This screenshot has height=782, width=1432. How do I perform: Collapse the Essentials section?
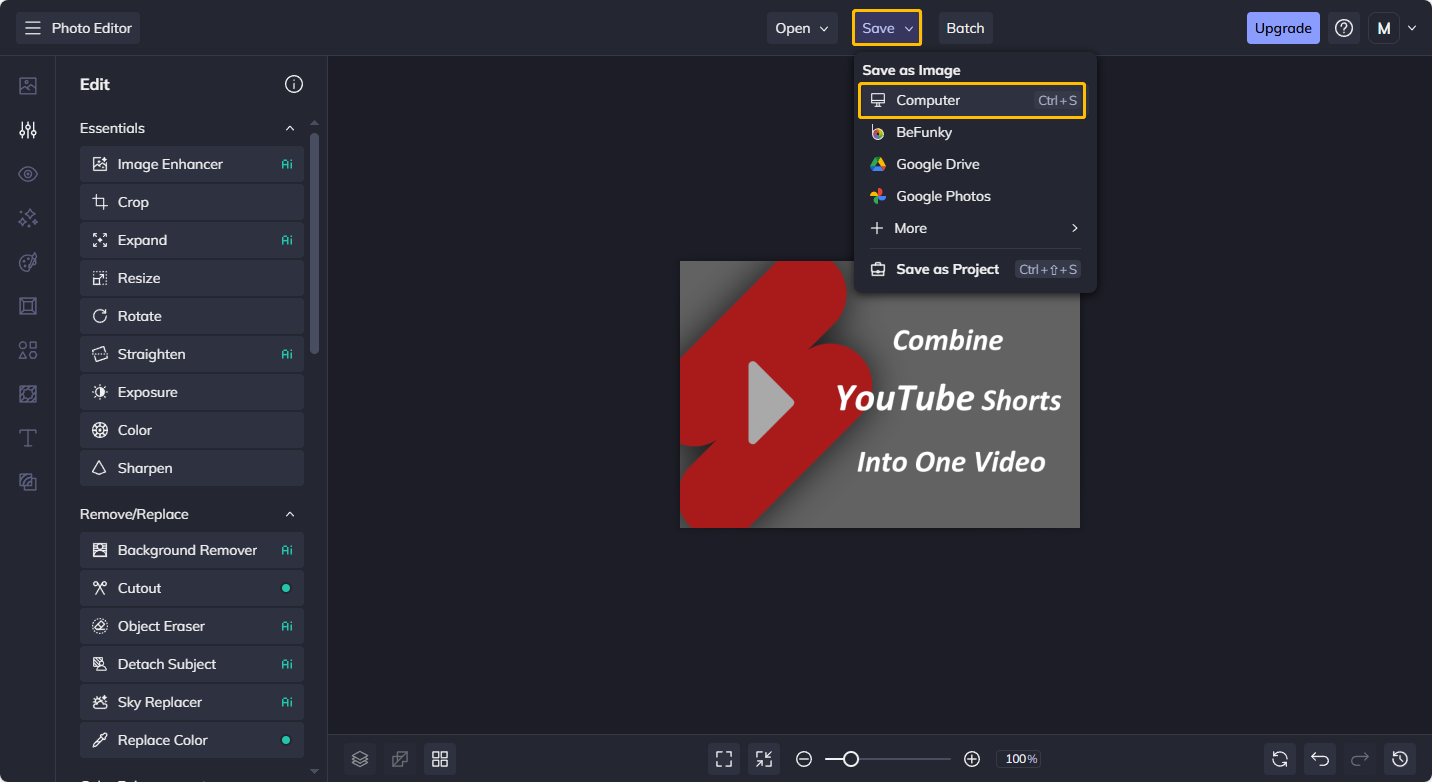coord(290,128)
